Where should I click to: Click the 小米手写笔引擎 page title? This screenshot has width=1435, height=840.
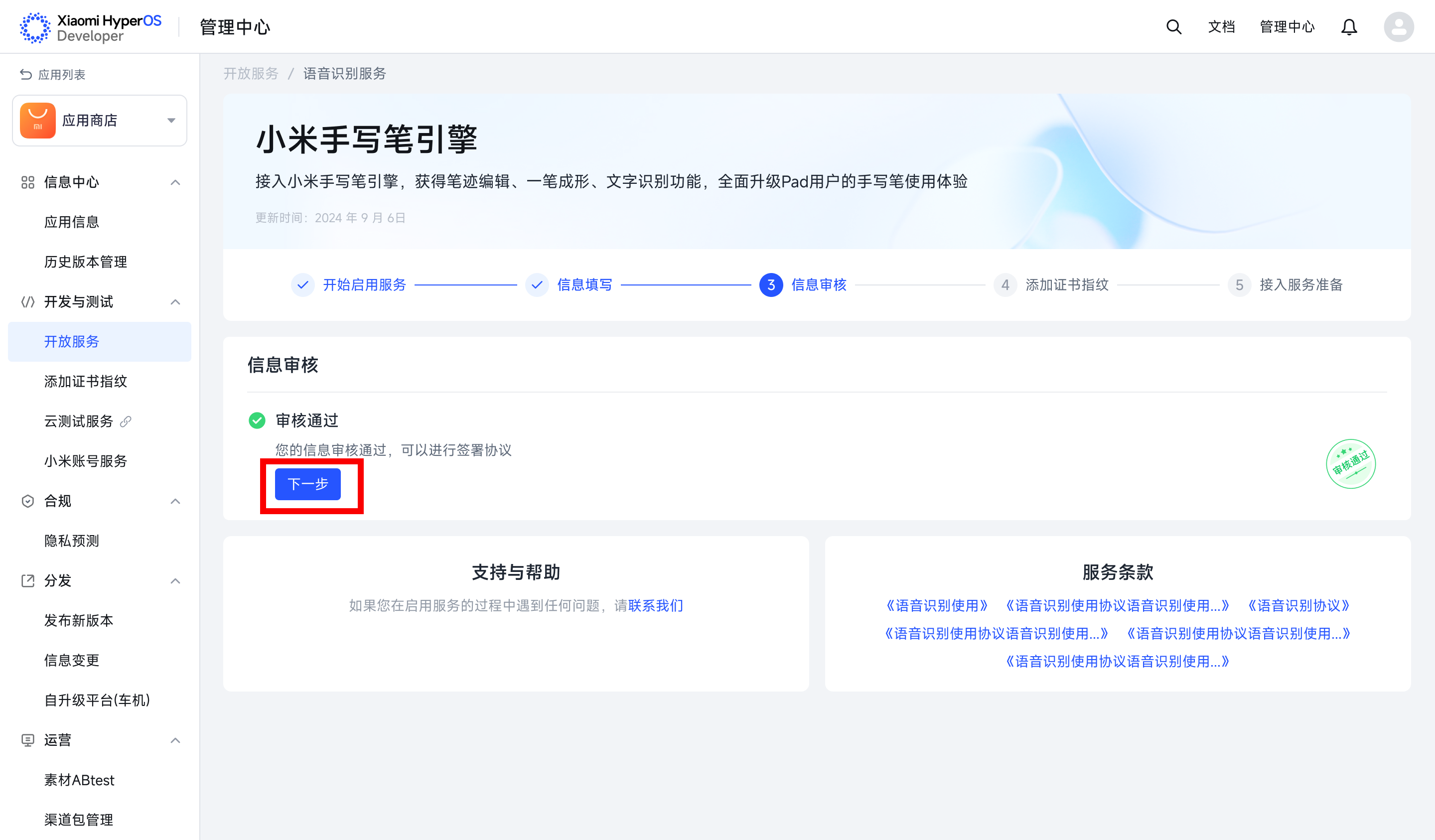click(367, 140)
